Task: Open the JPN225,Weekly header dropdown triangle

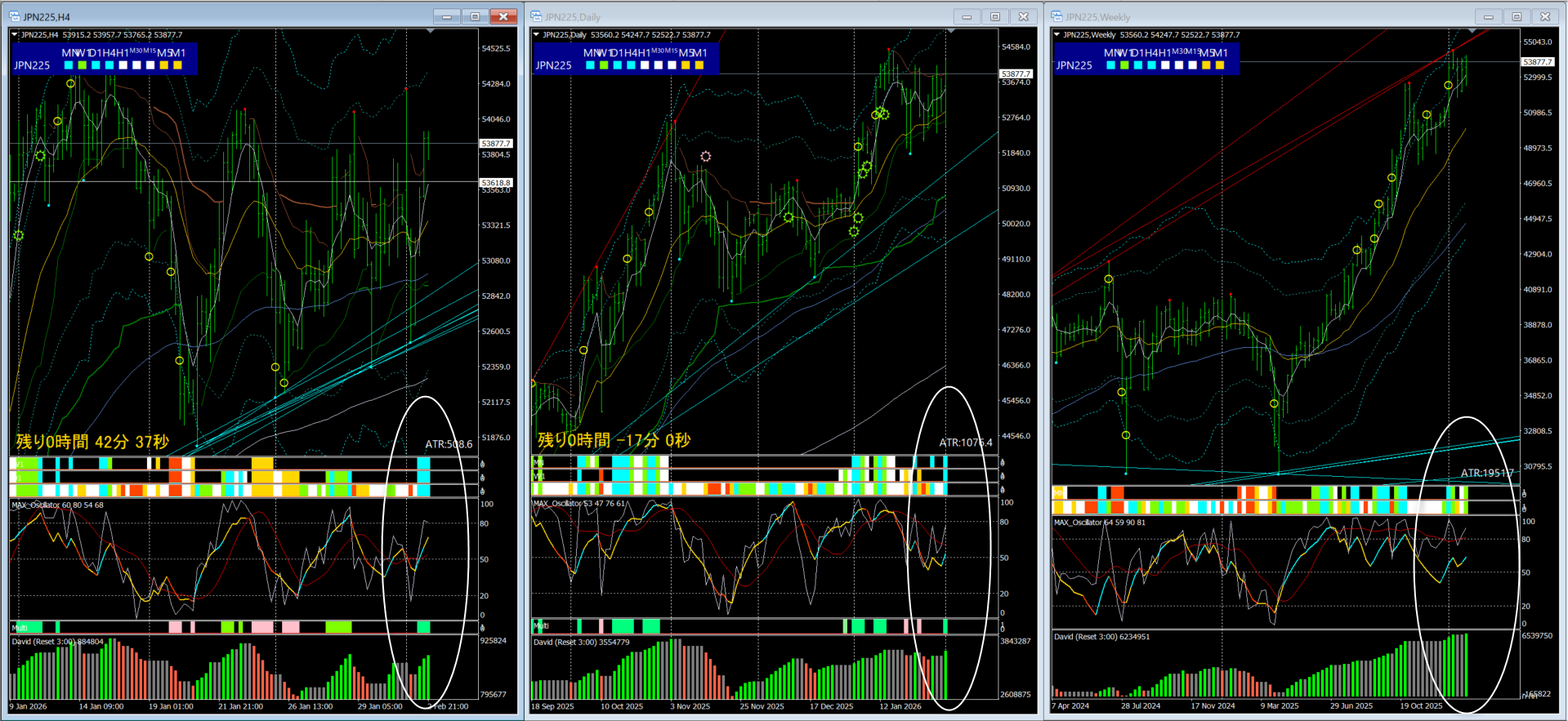Action: (1057, 34)
